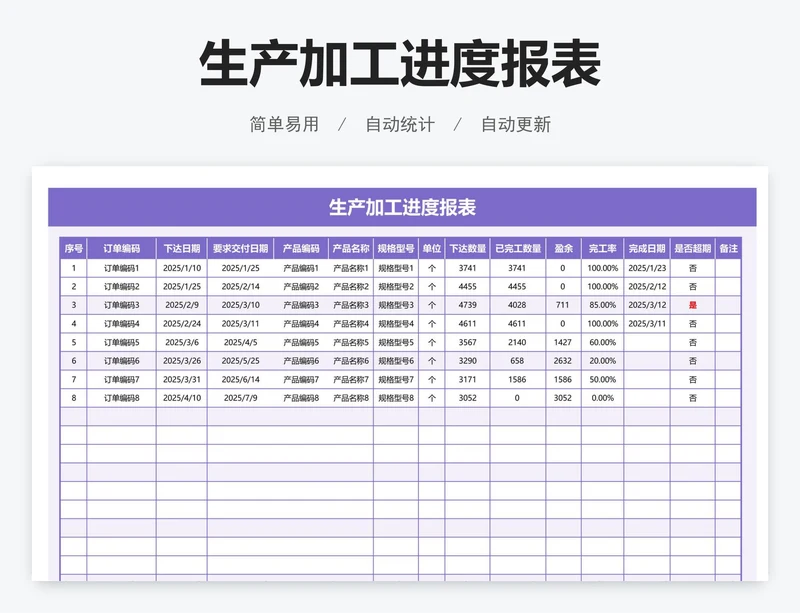Select the completion rate 85.00%
The width and height of the screenshot is (800, 613).
tap(603, 305)
